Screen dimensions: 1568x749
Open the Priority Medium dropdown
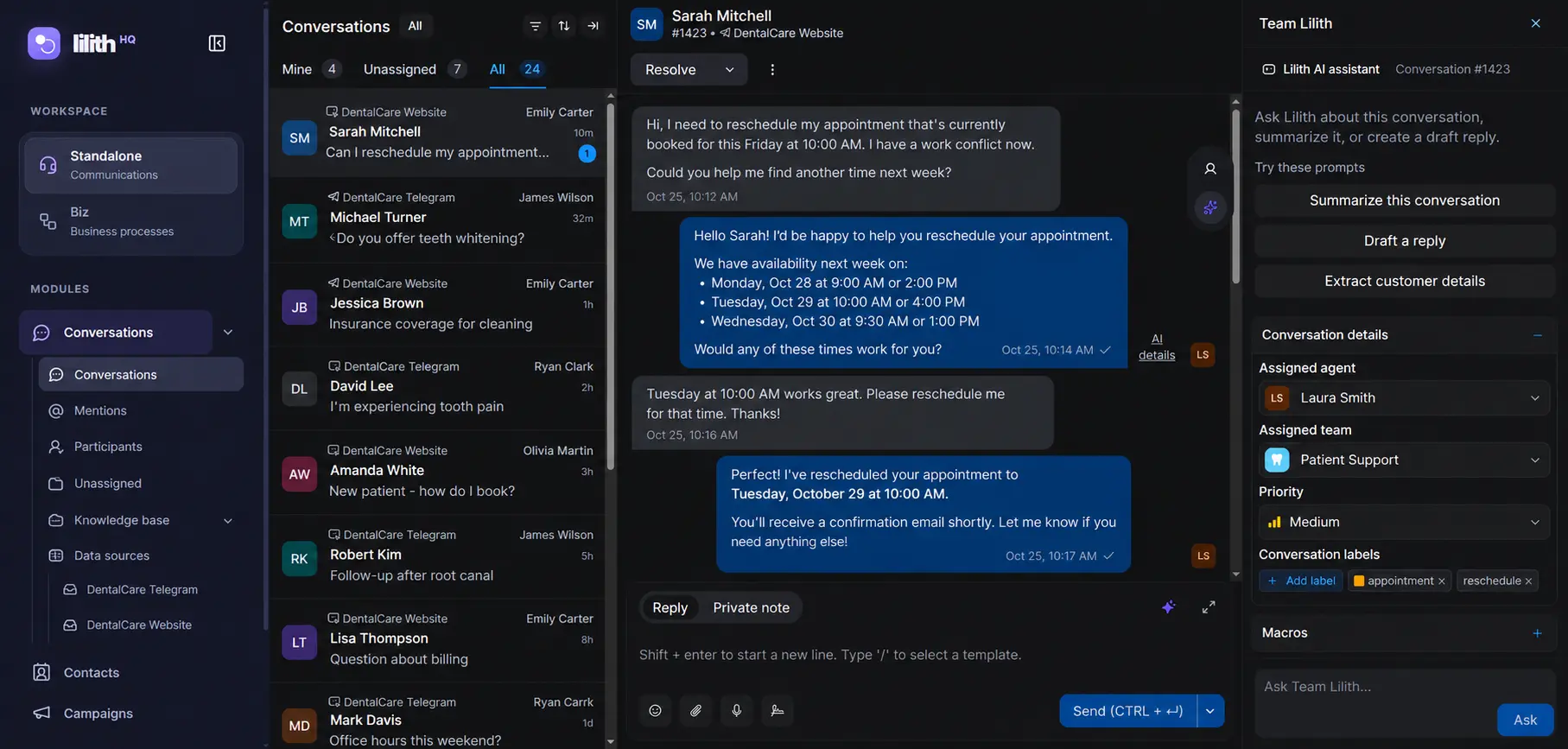[x=1404, y=522]
